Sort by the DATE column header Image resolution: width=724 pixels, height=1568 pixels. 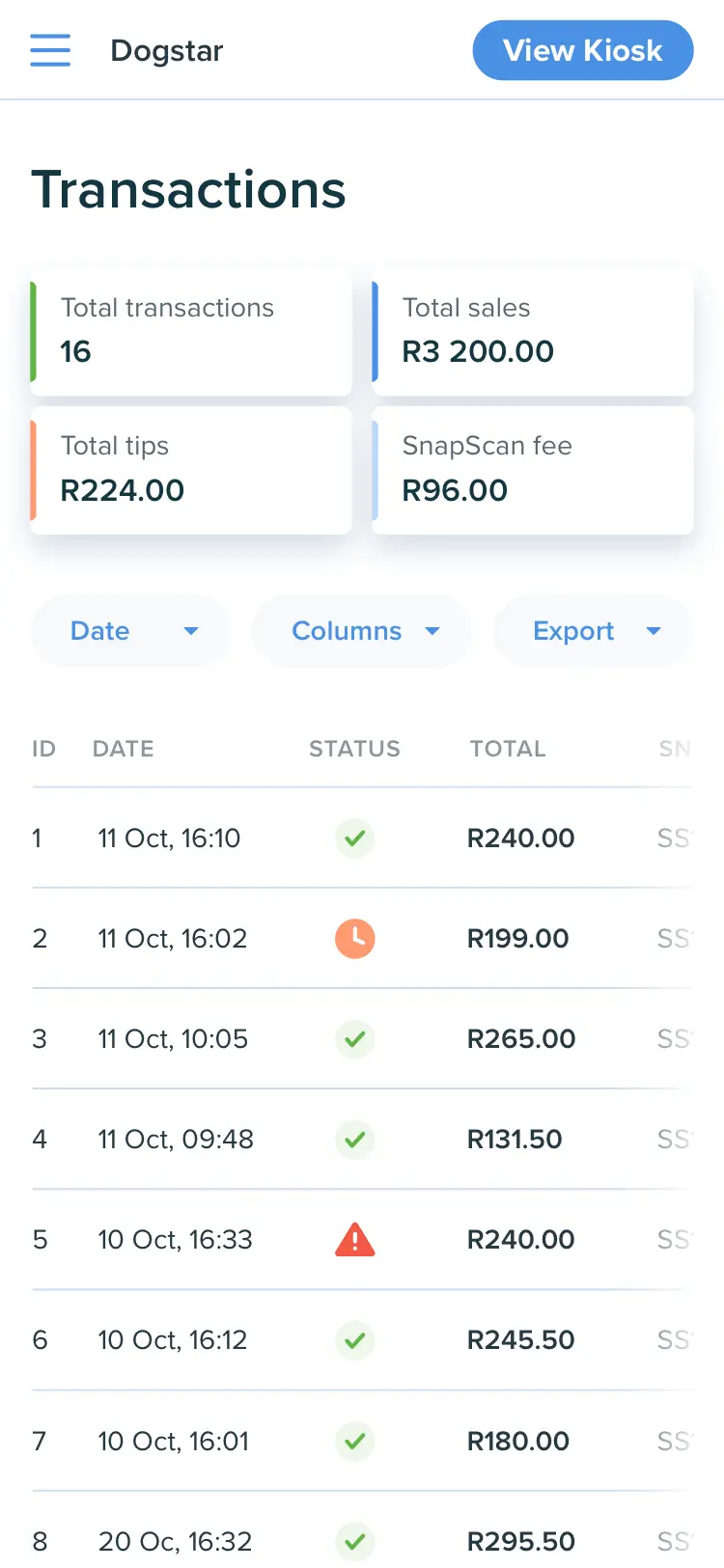pos(124,749)
